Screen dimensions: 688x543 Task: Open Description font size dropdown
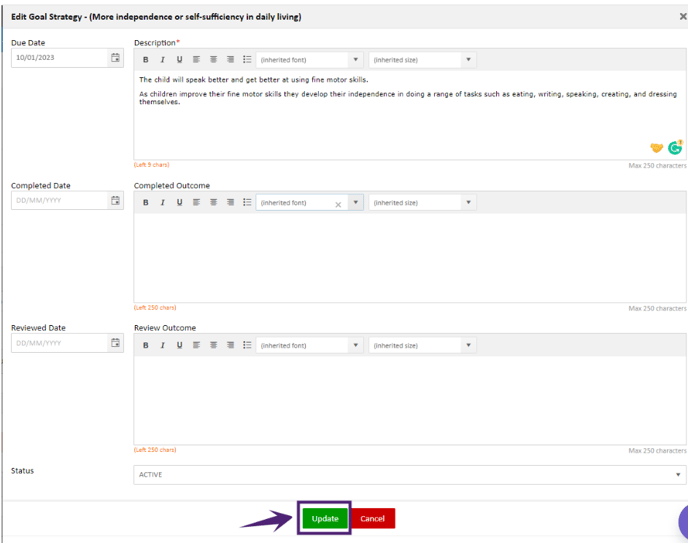423,60
